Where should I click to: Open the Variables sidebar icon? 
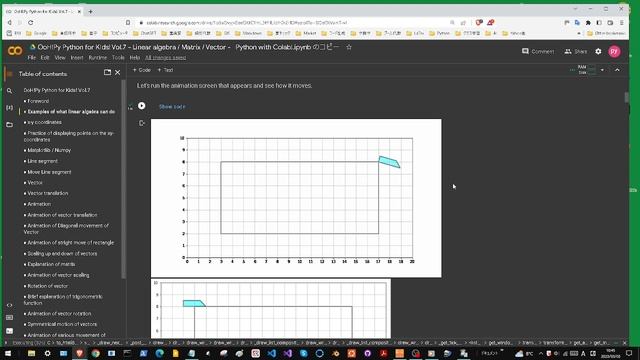[9, 107]
